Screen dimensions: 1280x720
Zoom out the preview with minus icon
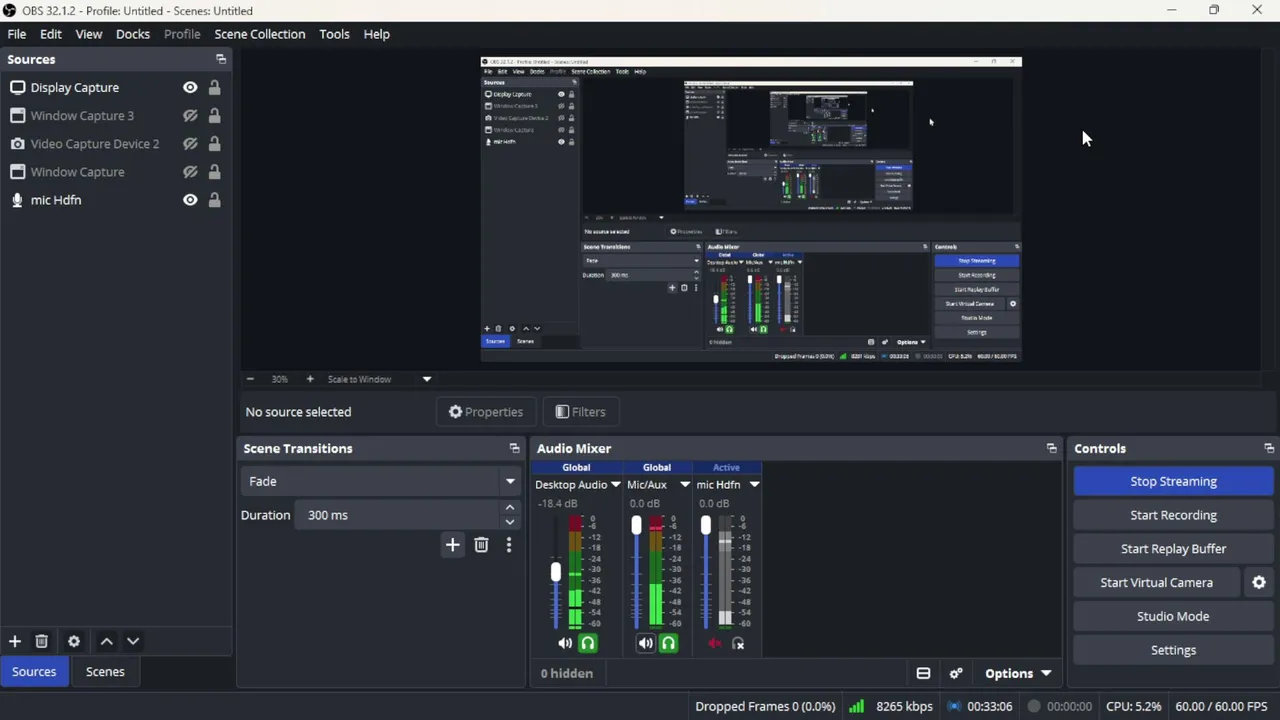point(250,379)
